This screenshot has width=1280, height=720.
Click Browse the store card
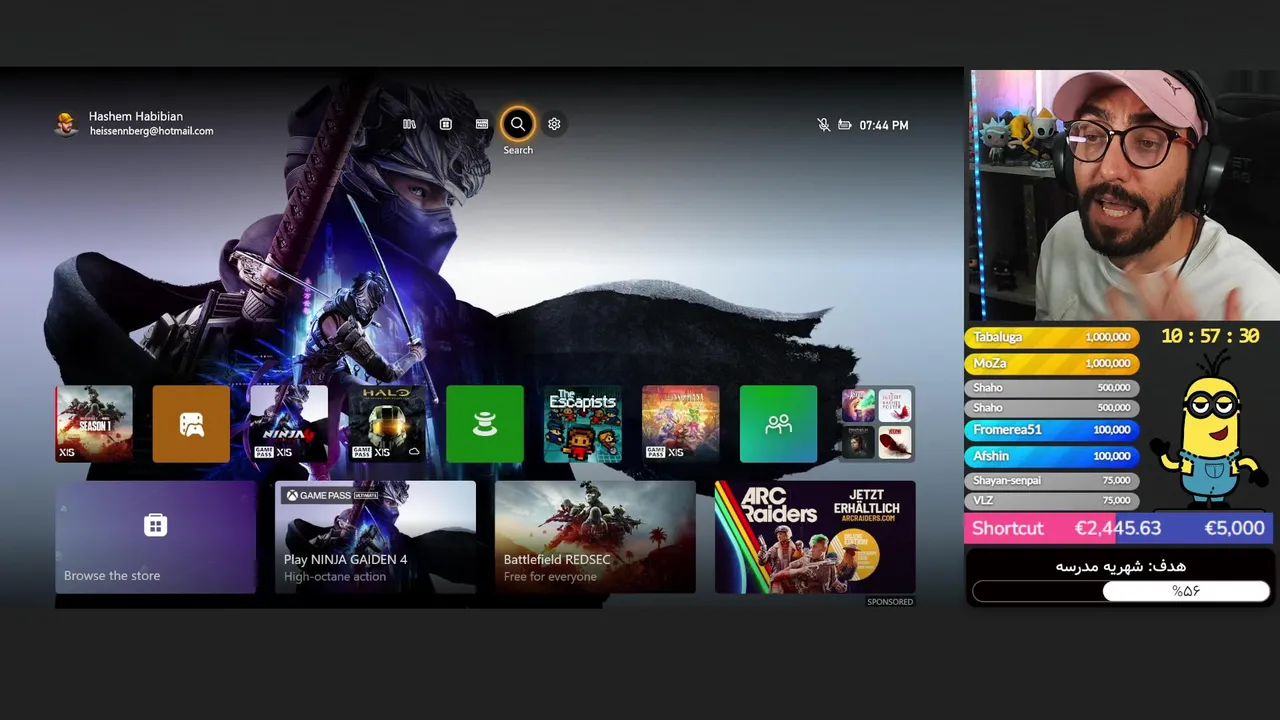click(x=156, y=538)
